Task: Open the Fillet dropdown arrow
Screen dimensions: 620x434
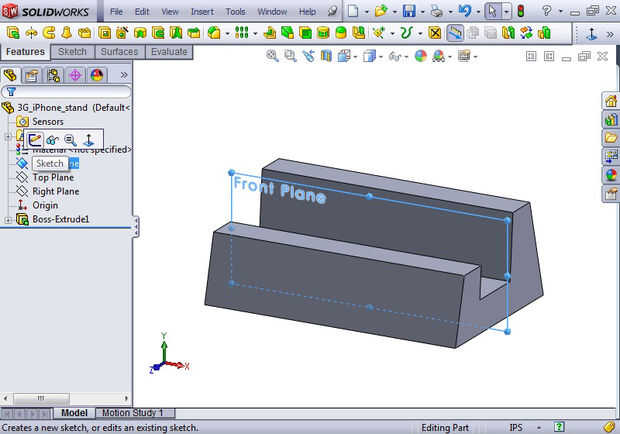Action: click(227, 33)
